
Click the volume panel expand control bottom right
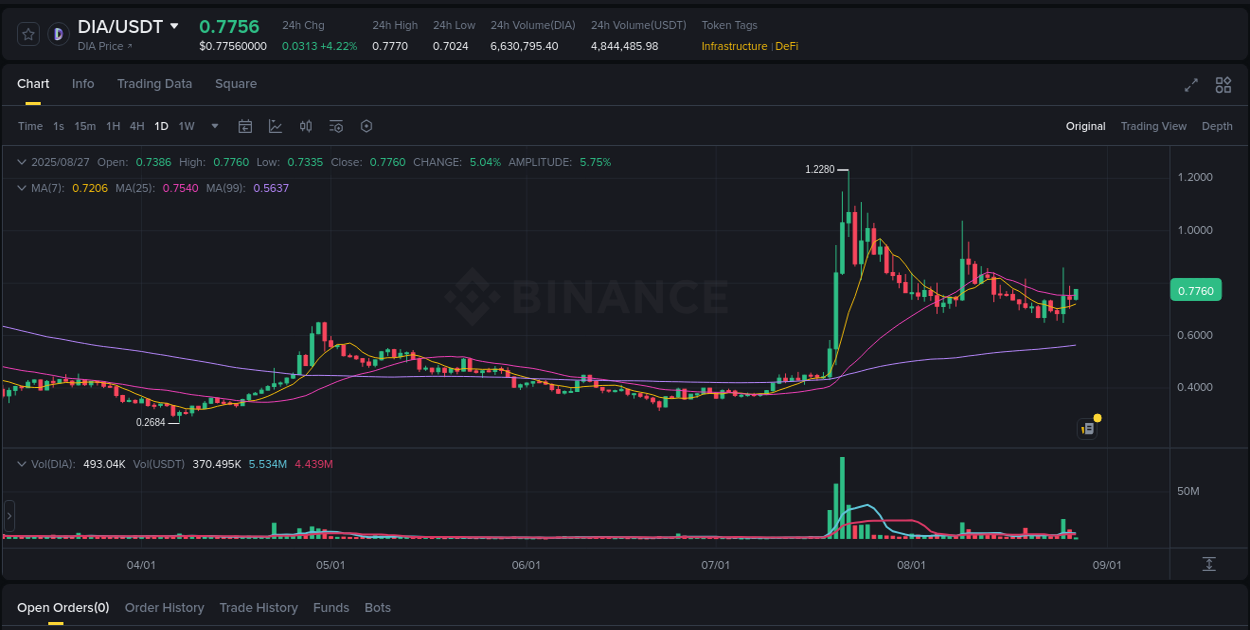click(1208, 564)
